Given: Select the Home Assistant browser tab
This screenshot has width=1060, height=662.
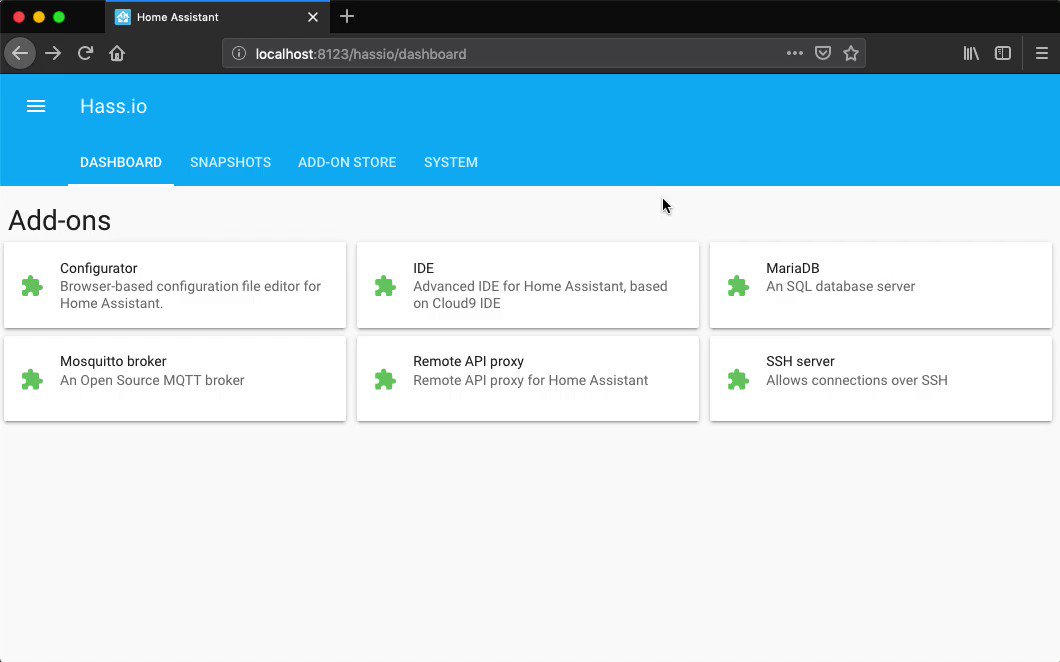Looking at the screenshot, I should click(x=218, y=17).
